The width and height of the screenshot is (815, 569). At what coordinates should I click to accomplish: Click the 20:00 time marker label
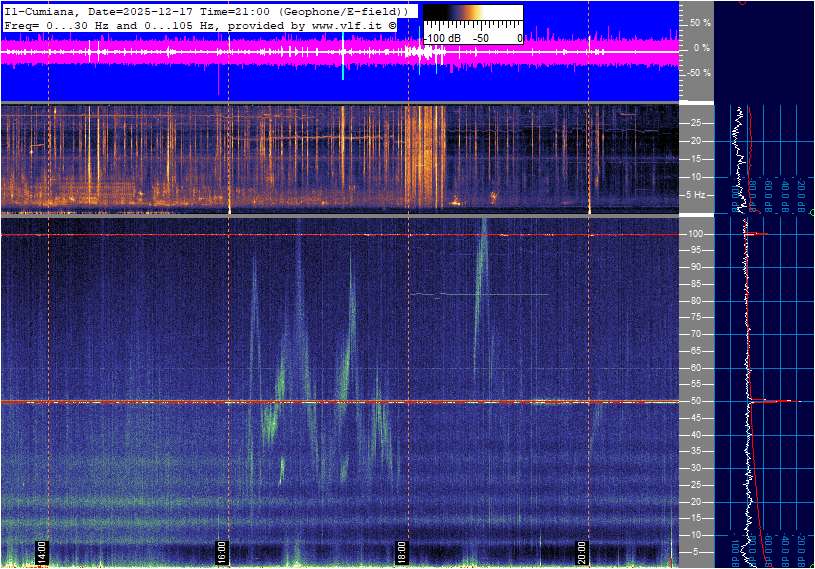(x=582, y=552)
